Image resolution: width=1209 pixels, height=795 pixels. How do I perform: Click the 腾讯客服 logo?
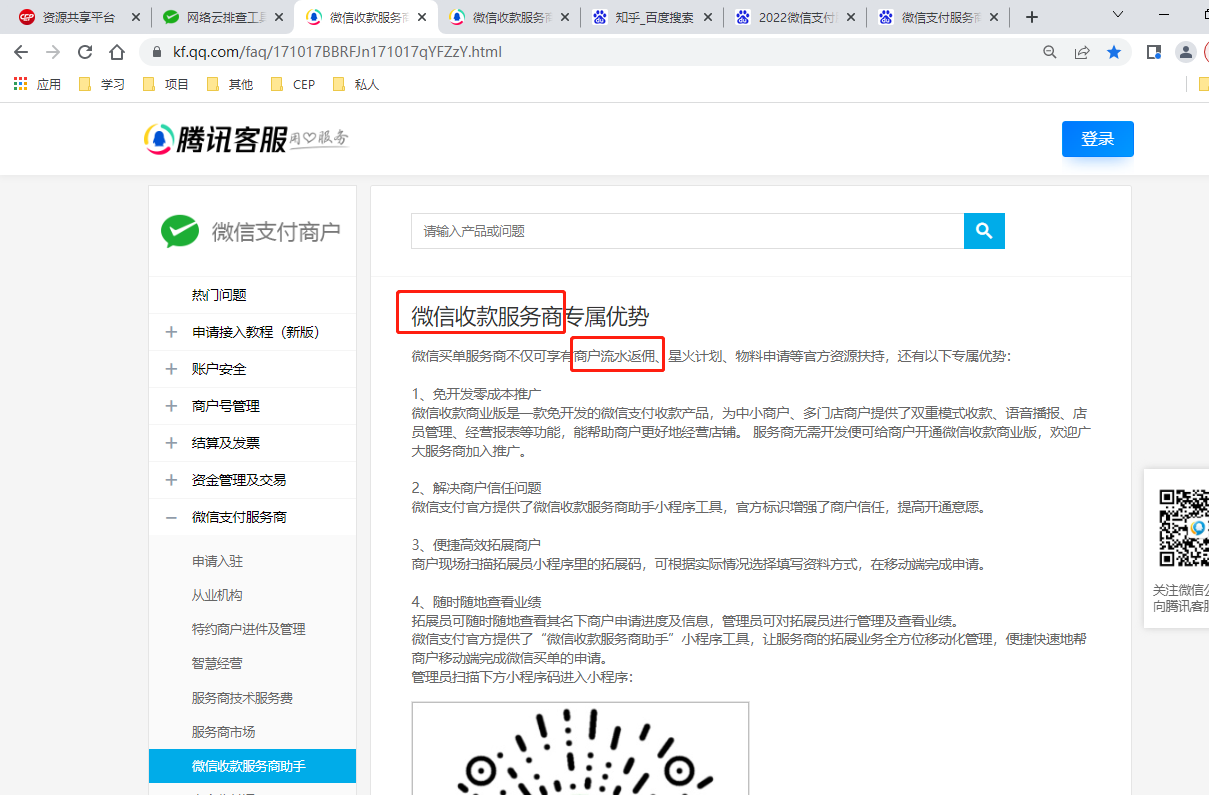[246, 139]
